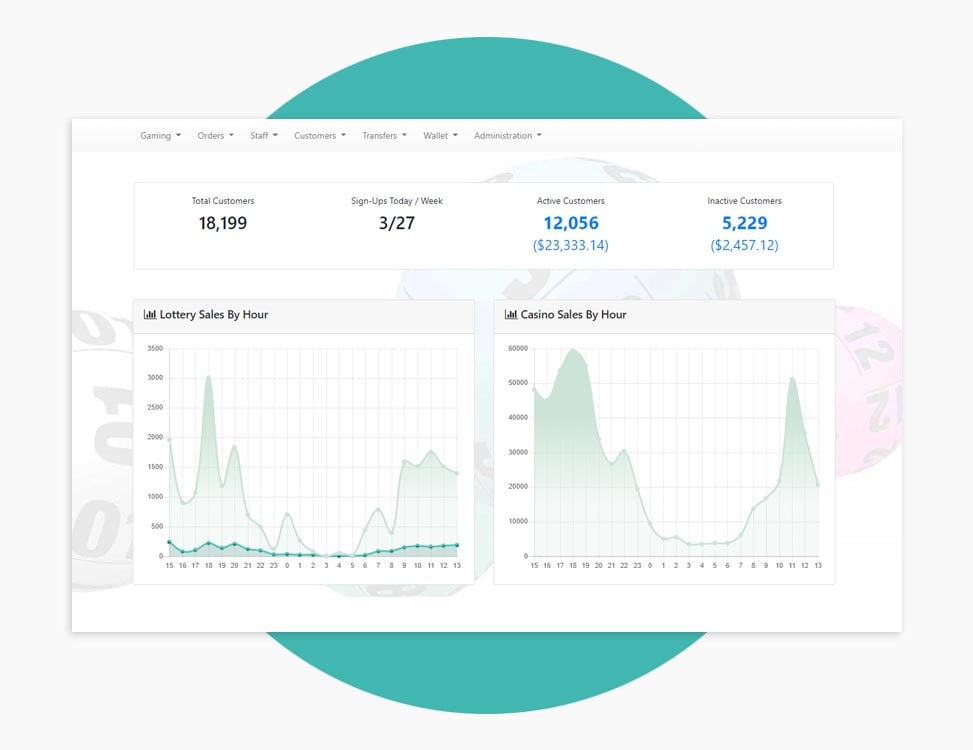Click the casino chart peak at hour 11
The image size is (973, 750).
[792, 378]
